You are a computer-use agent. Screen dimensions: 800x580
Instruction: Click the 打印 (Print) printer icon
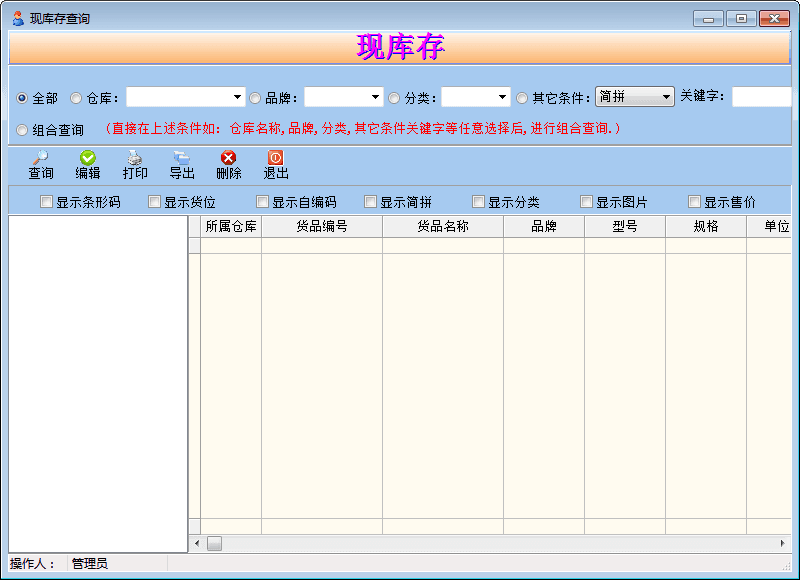coord(135,157)
